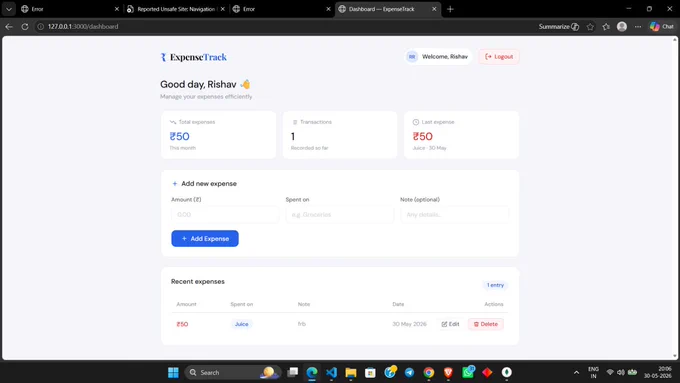Open the Windows Start menu
The image size is (680, 383).
[173, 373]
